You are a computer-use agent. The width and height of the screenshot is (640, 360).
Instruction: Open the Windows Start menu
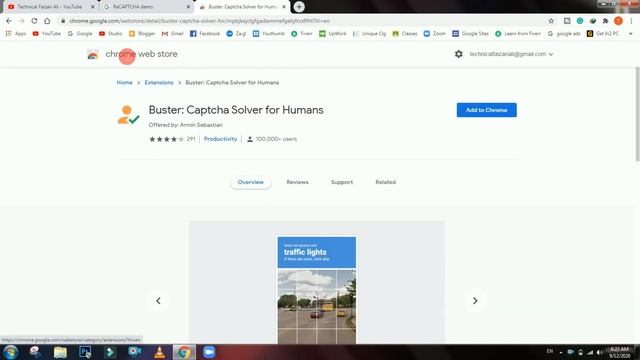pos(11,352)
